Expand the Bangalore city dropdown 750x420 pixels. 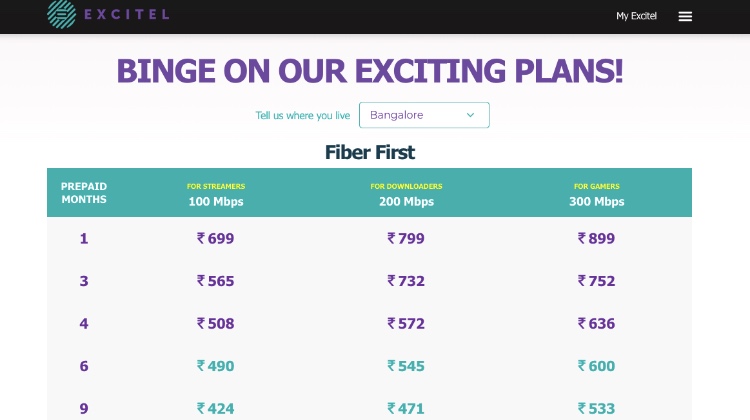424,115
